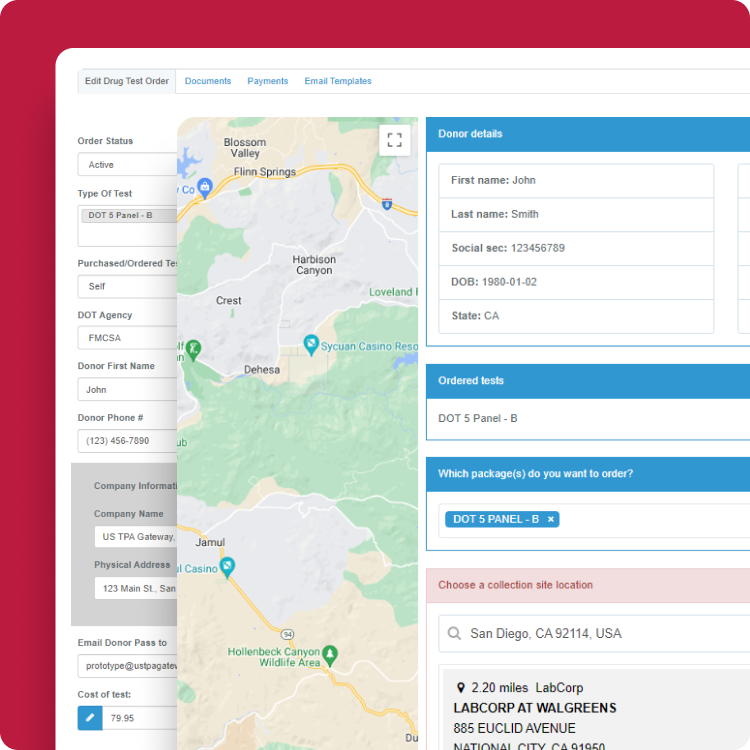Image resolution: width=750 pixels, height=750 pixels.
Task: Click the pencil edit icon beside cost
Action: 90,717
